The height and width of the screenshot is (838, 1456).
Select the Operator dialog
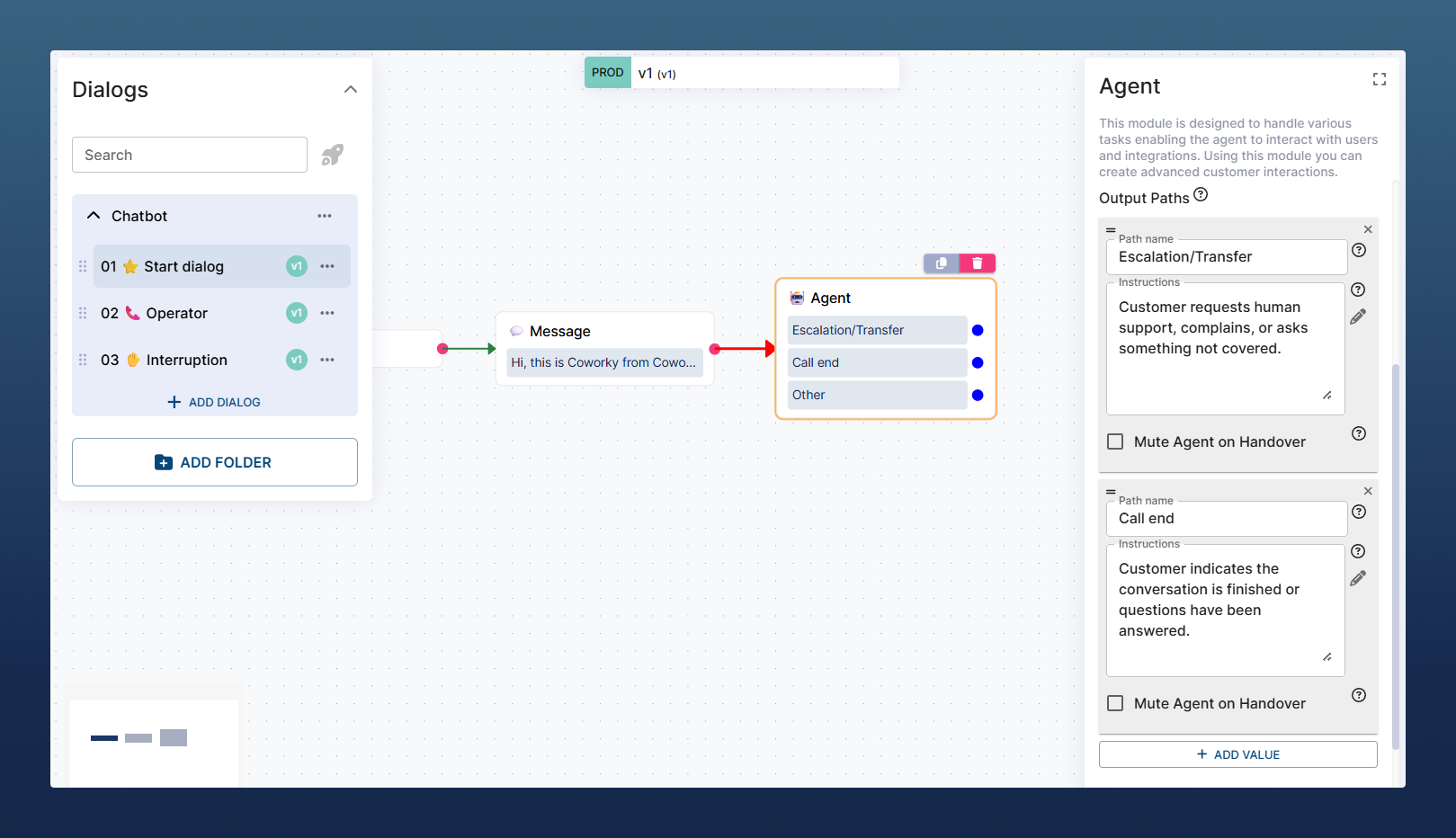point(177,313)
